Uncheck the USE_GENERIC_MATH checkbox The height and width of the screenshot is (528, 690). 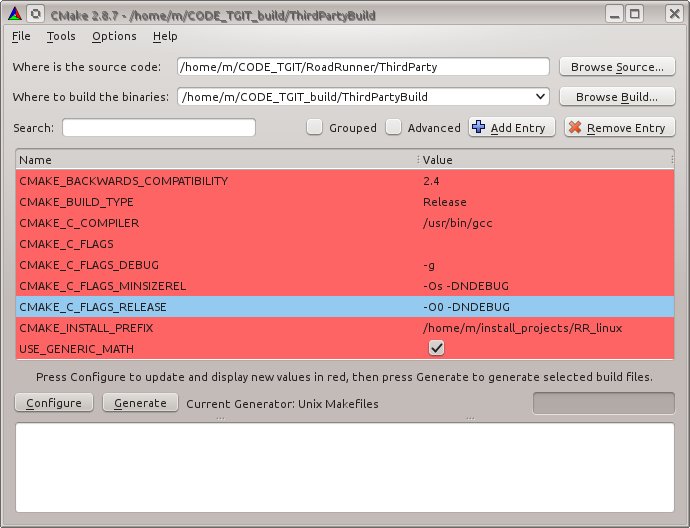coord(436,349)
